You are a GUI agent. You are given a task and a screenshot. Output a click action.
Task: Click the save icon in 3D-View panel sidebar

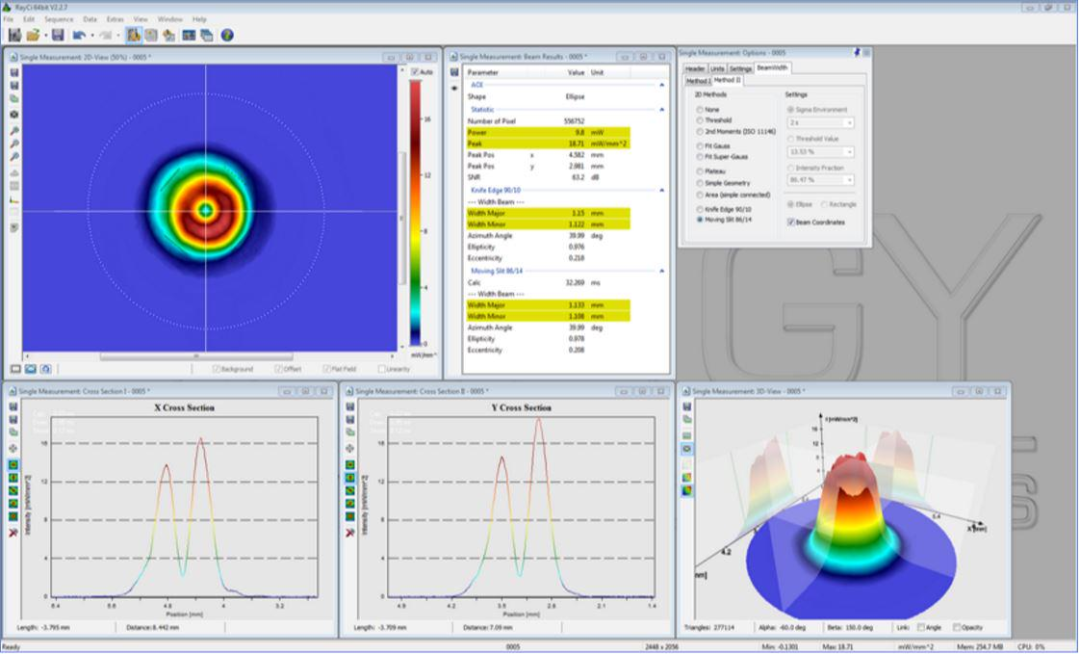(x=686, y=406)
